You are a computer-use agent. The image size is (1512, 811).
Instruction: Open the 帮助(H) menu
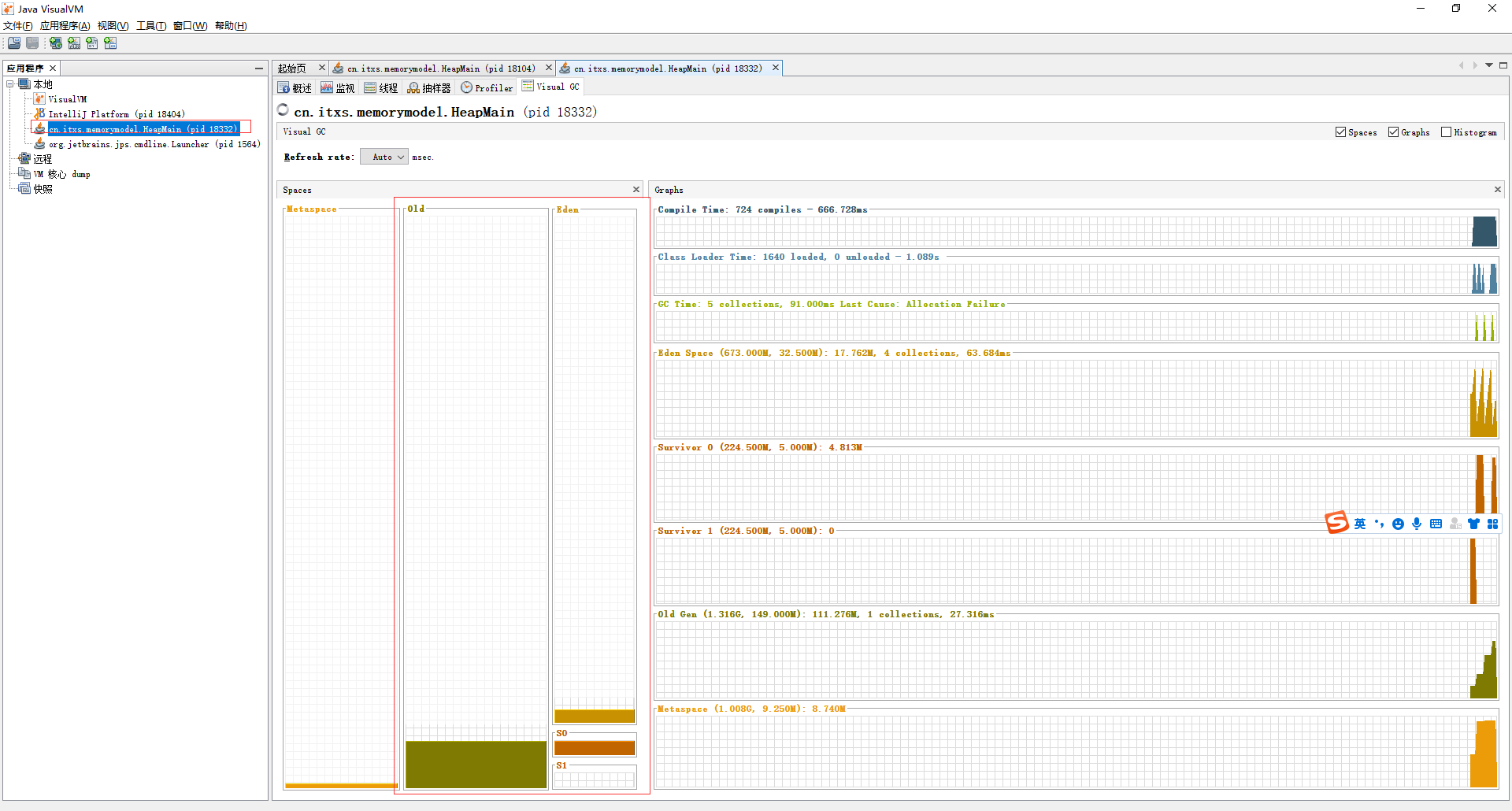tap(231, 26)
